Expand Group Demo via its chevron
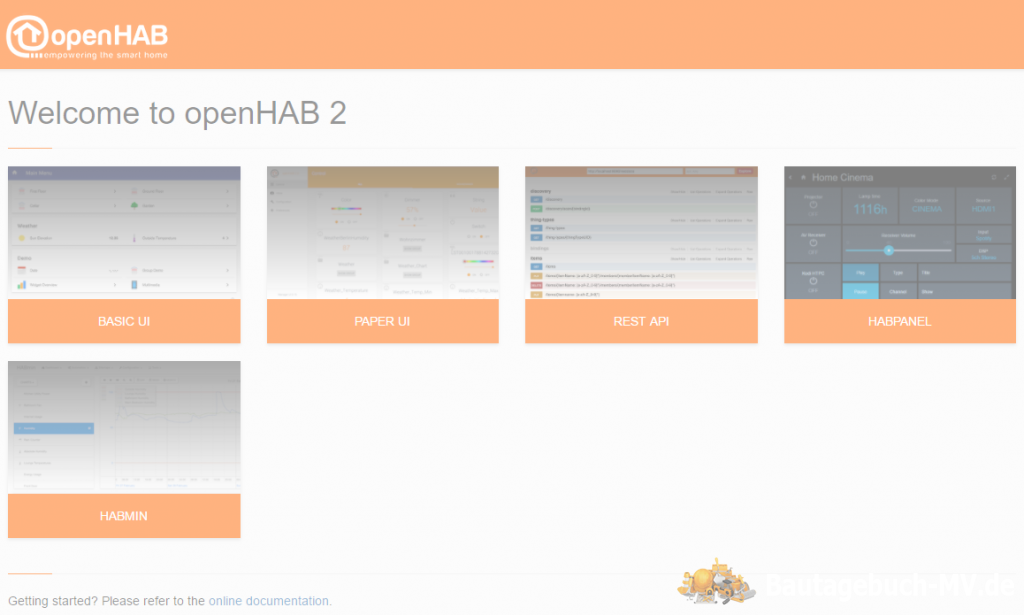Screen dimensions: 1024x615 point(227,271)
